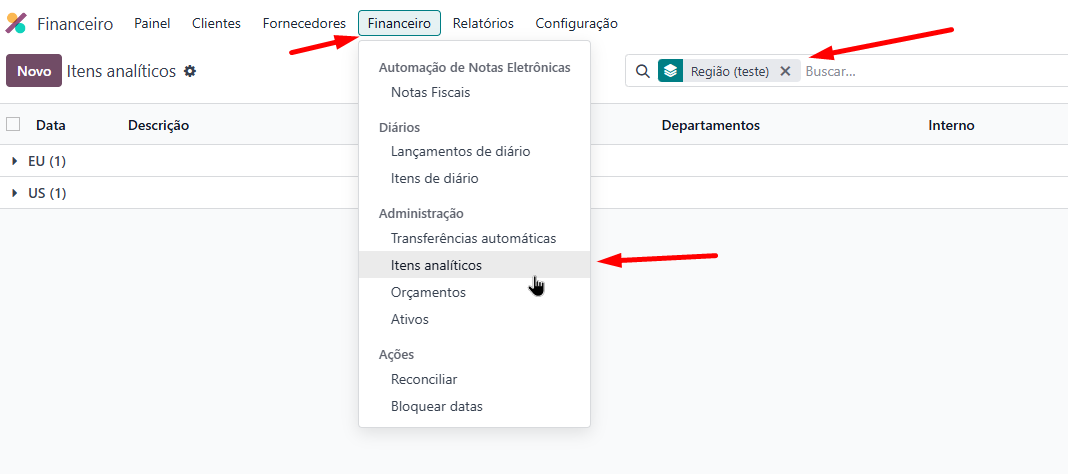Click the Novo button
This screenshot has height=474, width=1068.
coord(34,71)
